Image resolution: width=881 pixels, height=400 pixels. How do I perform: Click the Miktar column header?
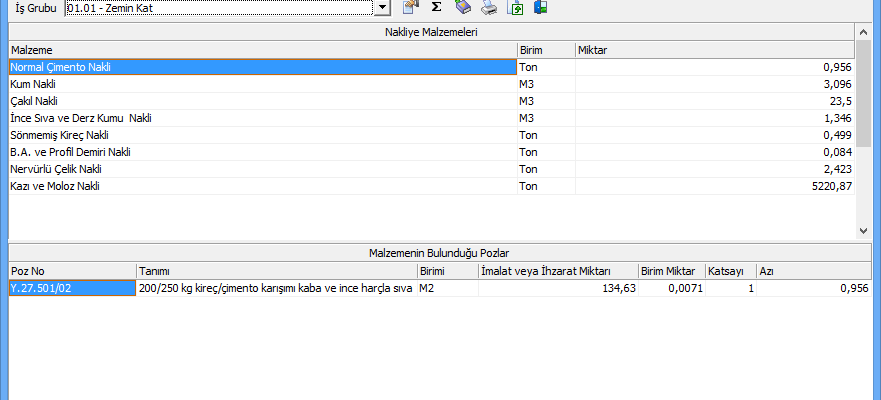[714, 49]
